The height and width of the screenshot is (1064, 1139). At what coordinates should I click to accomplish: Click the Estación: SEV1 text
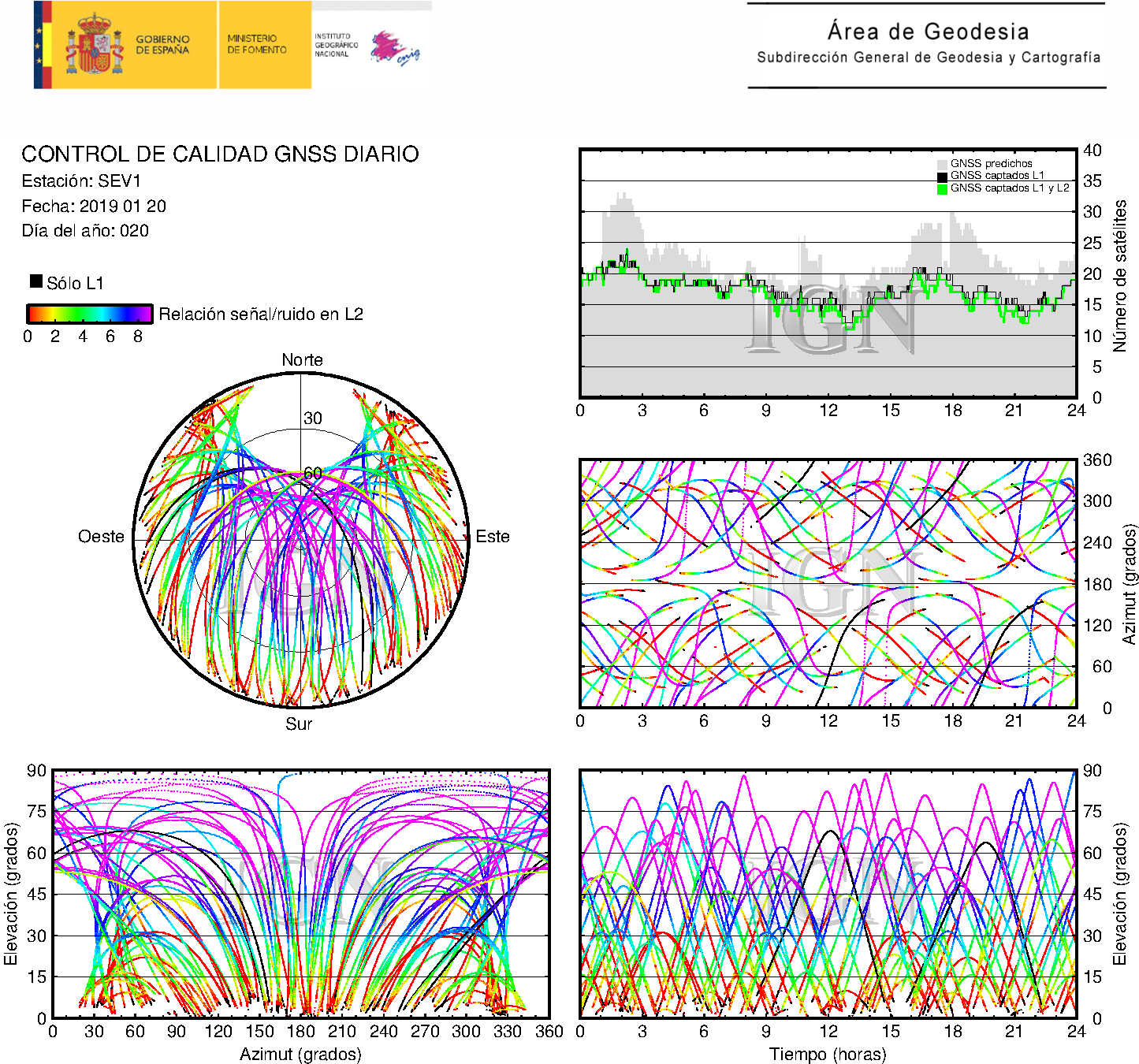pos(81,181)
